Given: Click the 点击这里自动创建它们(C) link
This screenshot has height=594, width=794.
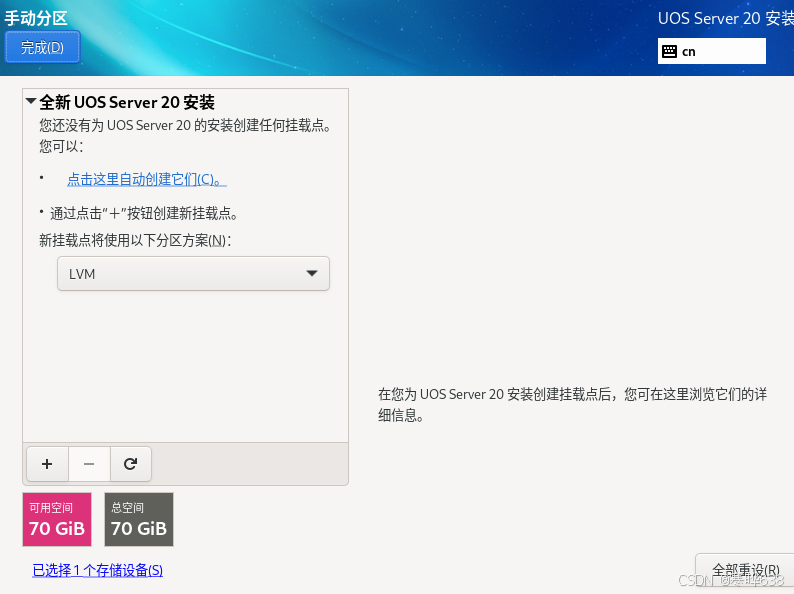Looking at the screenshot, I should pyautogui.click(x=147, y=179).
